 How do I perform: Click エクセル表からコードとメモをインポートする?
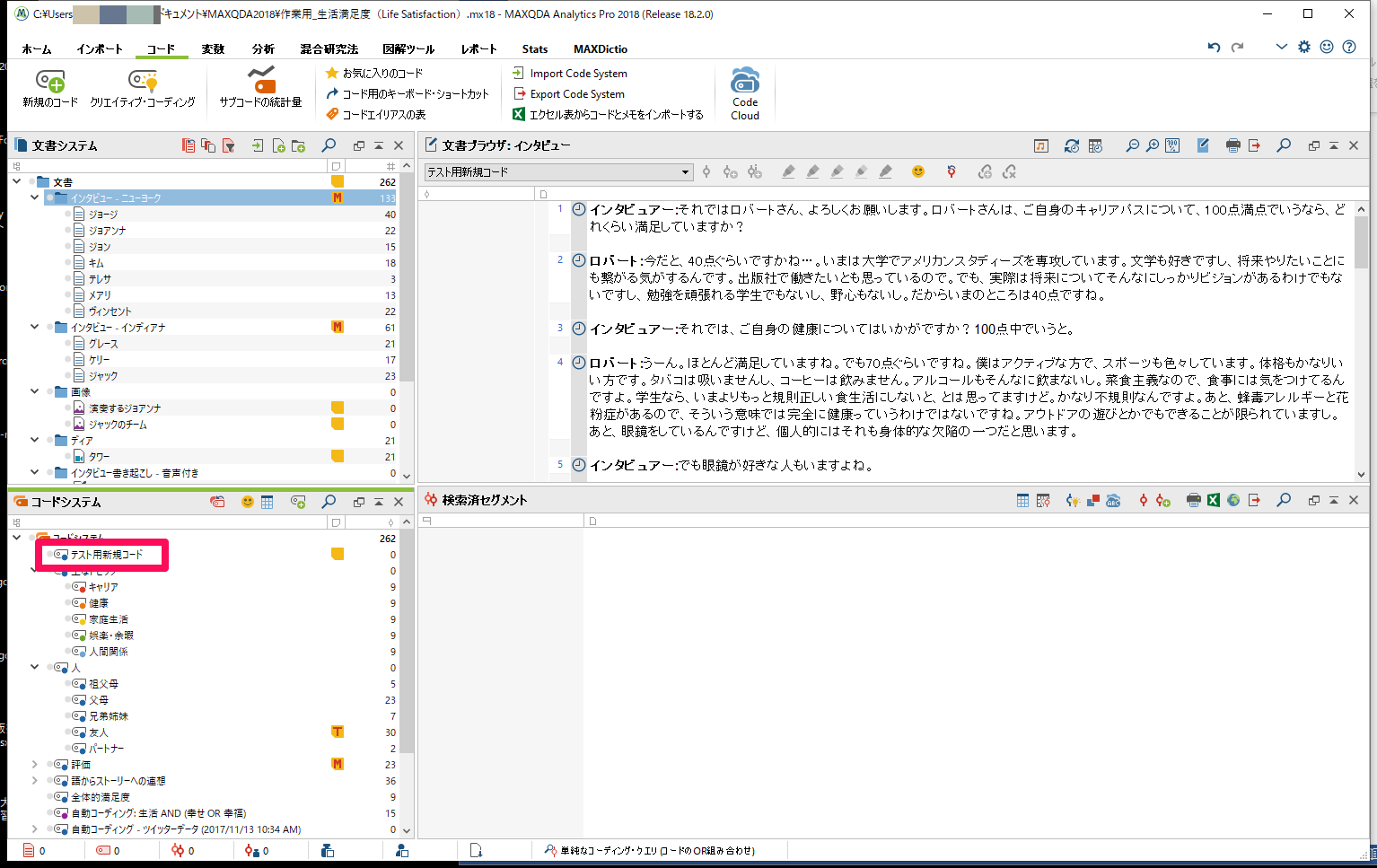[x=616, y=115]
